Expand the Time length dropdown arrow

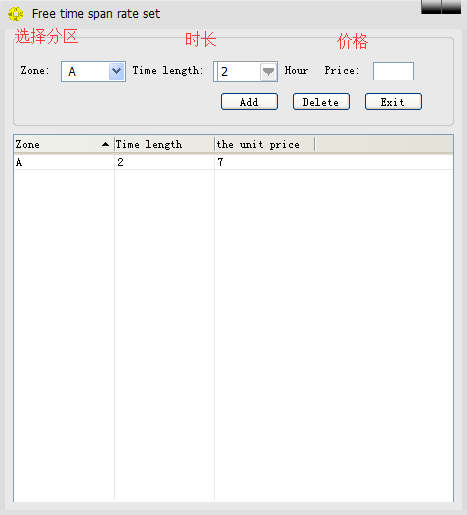point(268,72)
